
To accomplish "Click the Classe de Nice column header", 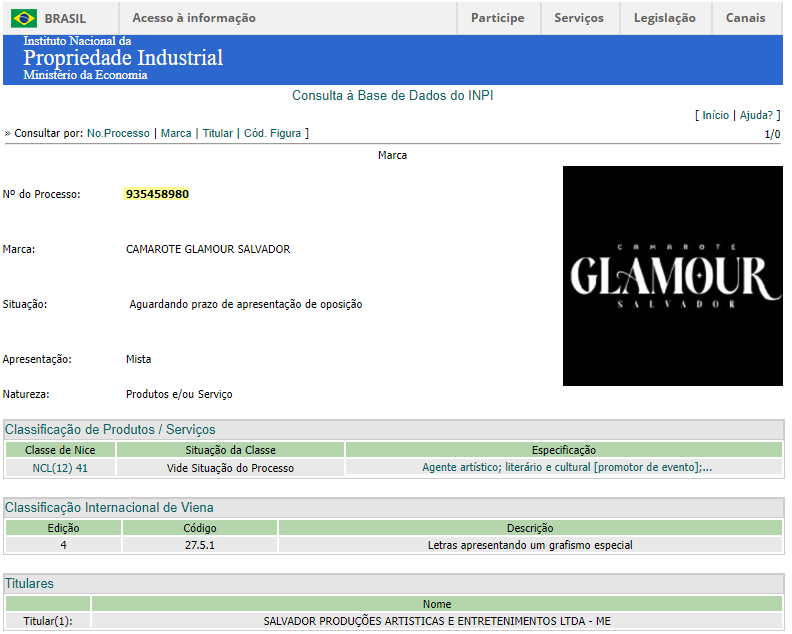I will click(60, 450).
